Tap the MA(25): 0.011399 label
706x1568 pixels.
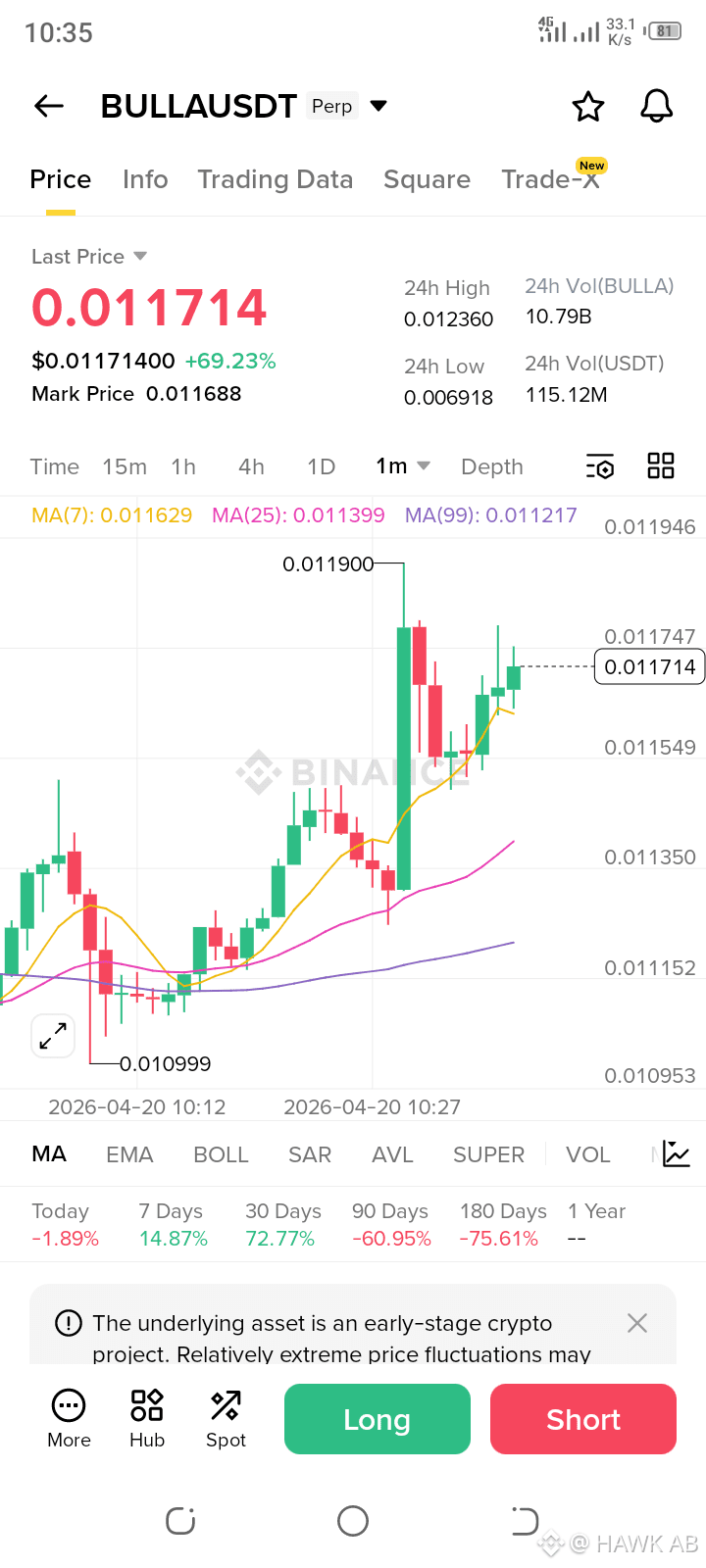coord(298,515)
